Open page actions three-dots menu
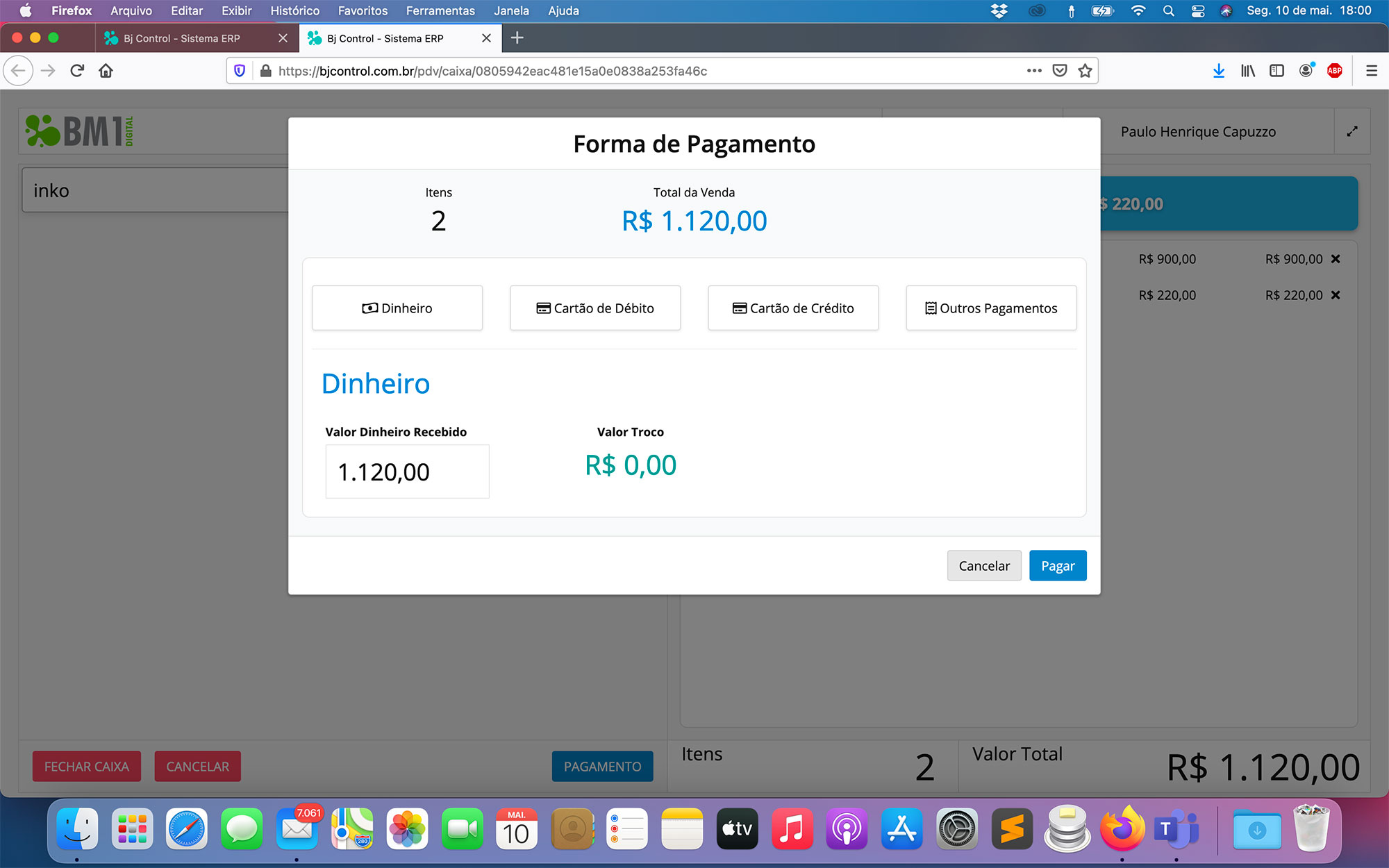1389x868 pixels. click(1033, 71)
